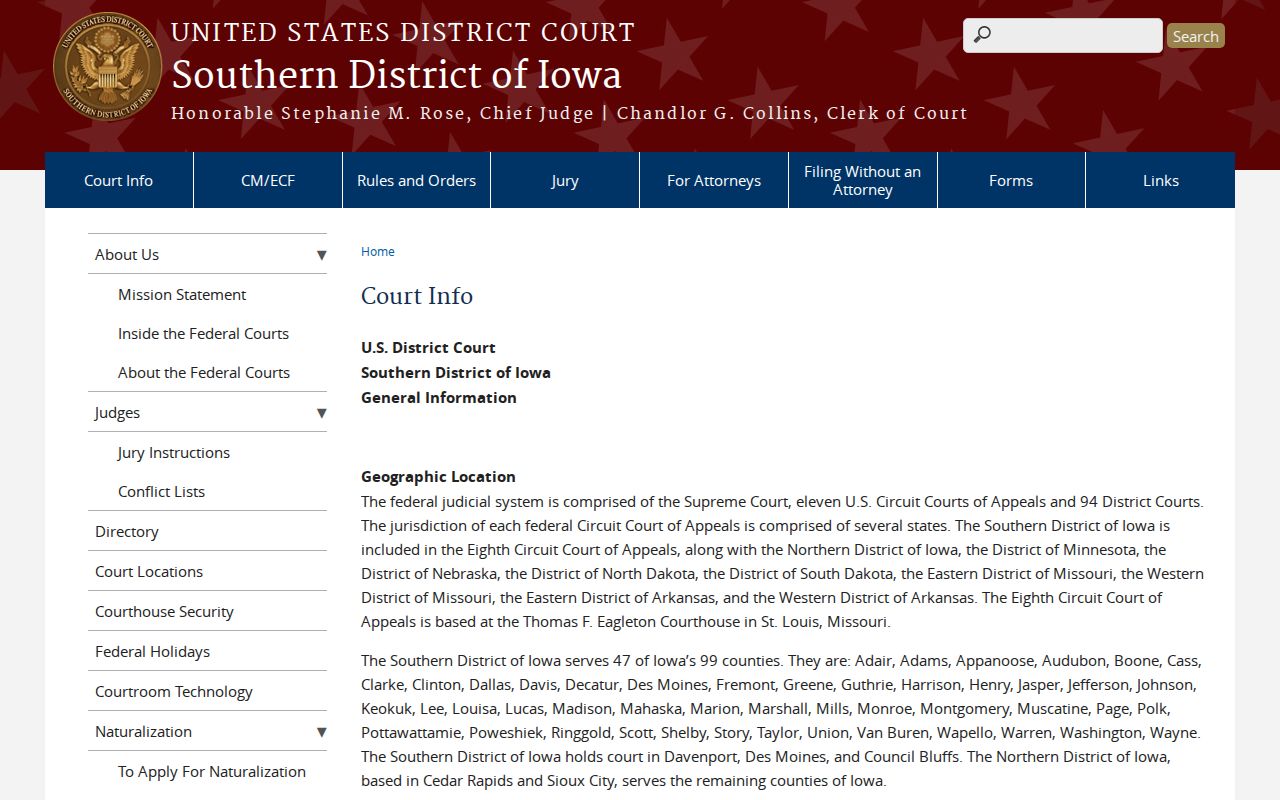
Task: Click the General Information heading text
Action: (439, 397)
